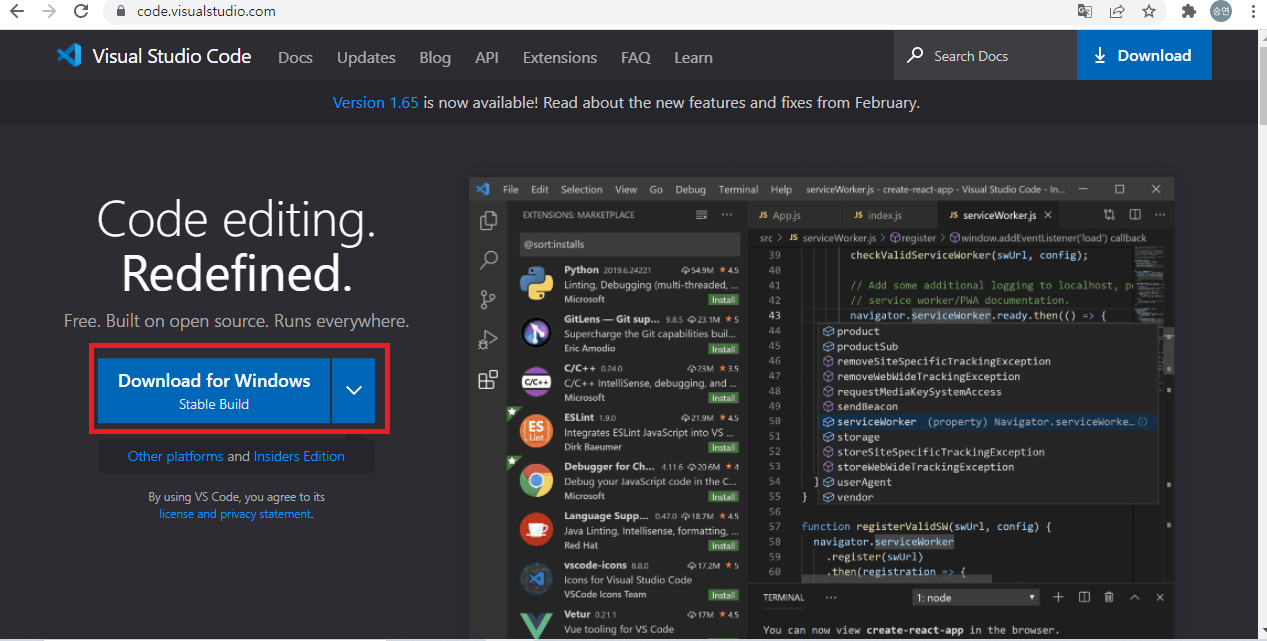Click the filter icon in the Extensions Marketplace header
The image size is (1267, 641).
(x=701, y=215)
